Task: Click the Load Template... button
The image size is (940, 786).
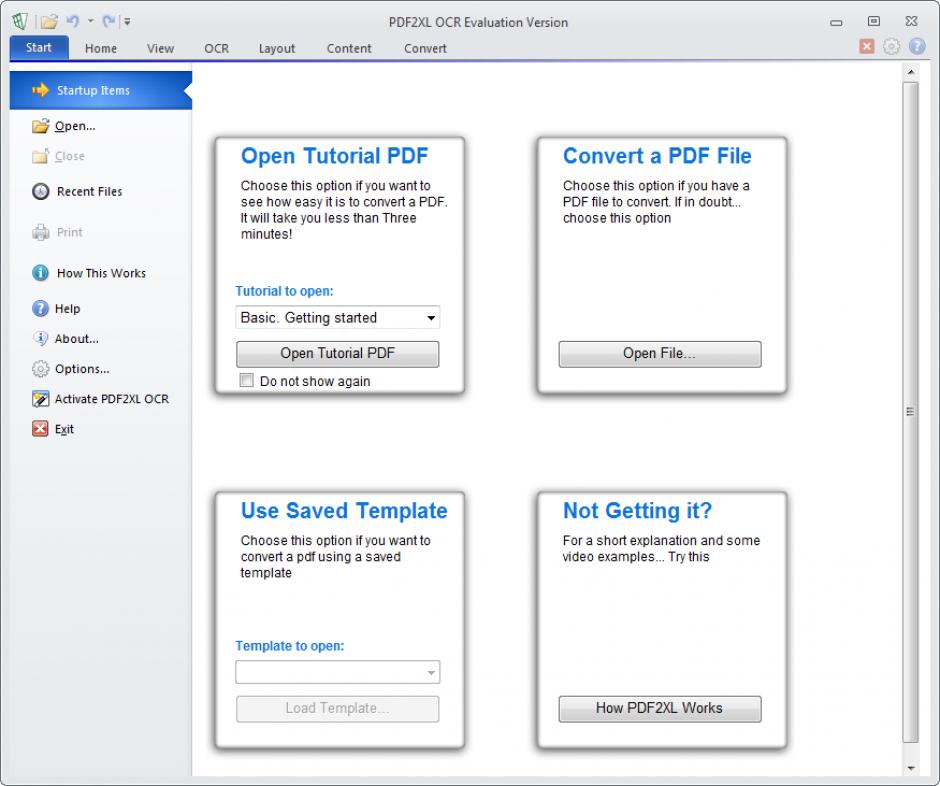Action: [x=338, y=709]
